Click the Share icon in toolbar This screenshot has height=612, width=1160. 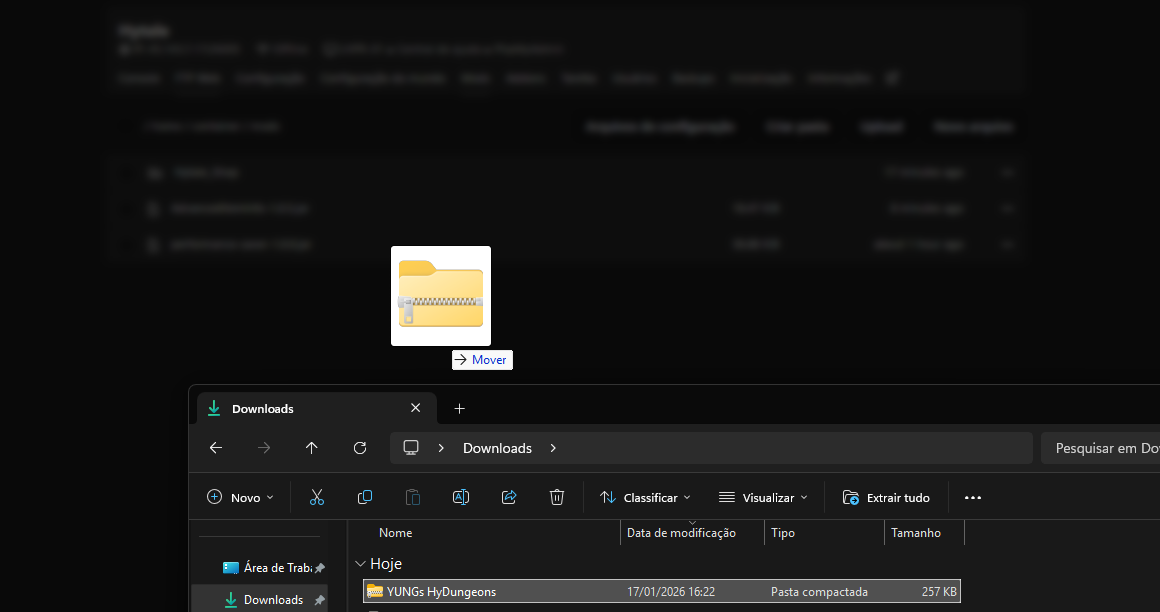pyautogui.click(x=509, y=497)
